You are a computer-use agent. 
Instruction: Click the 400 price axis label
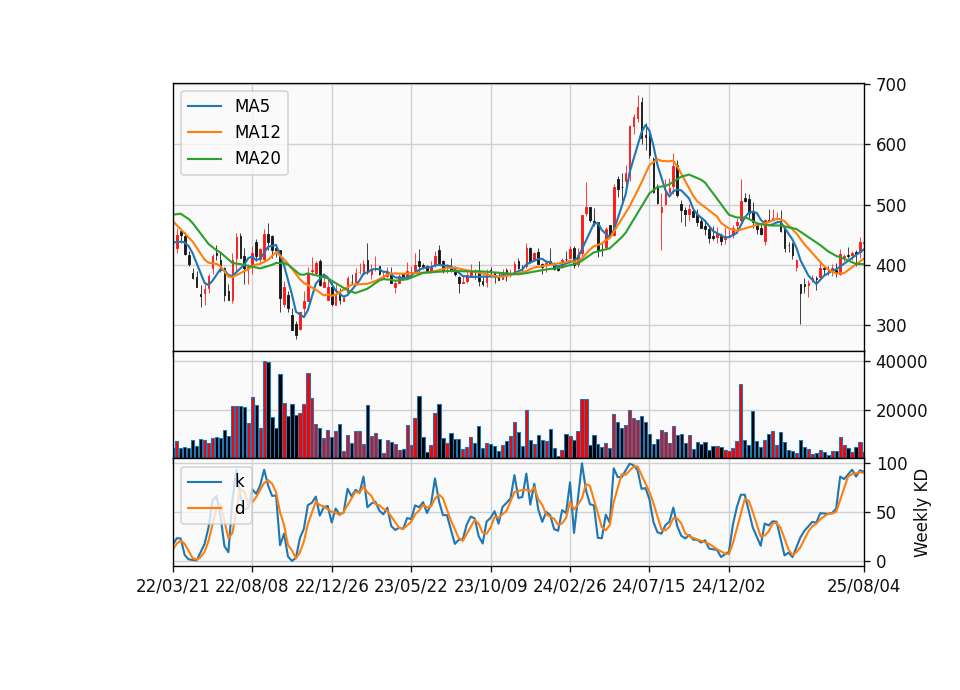891,266
